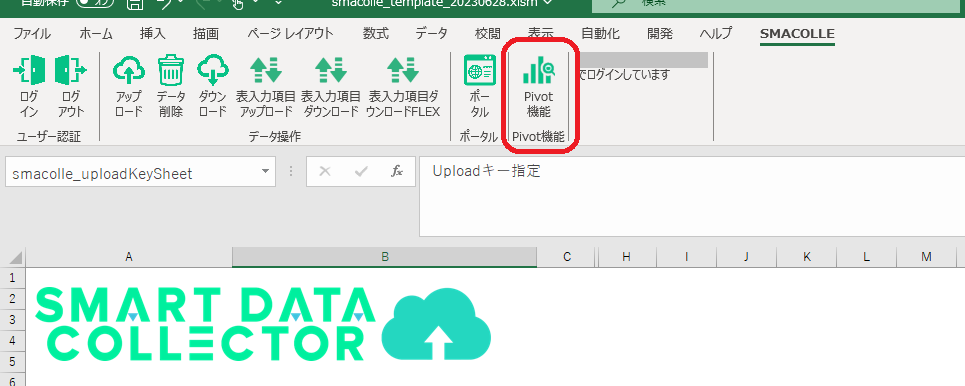Image resolution: width=965 pixels, height=386 pixels.
Task: Open the 数式 tab
Action: click(x=375, y=34)
